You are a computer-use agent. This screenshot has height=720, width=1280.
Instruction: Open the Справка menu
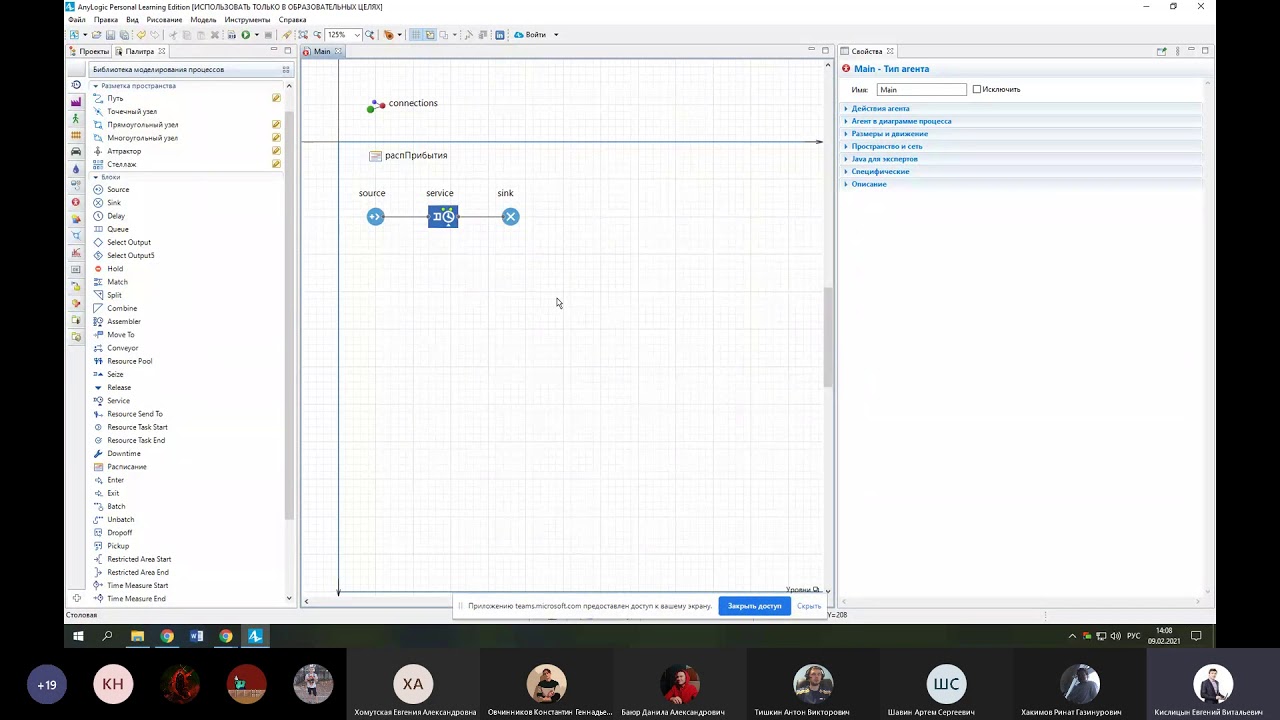pos(293,20)
